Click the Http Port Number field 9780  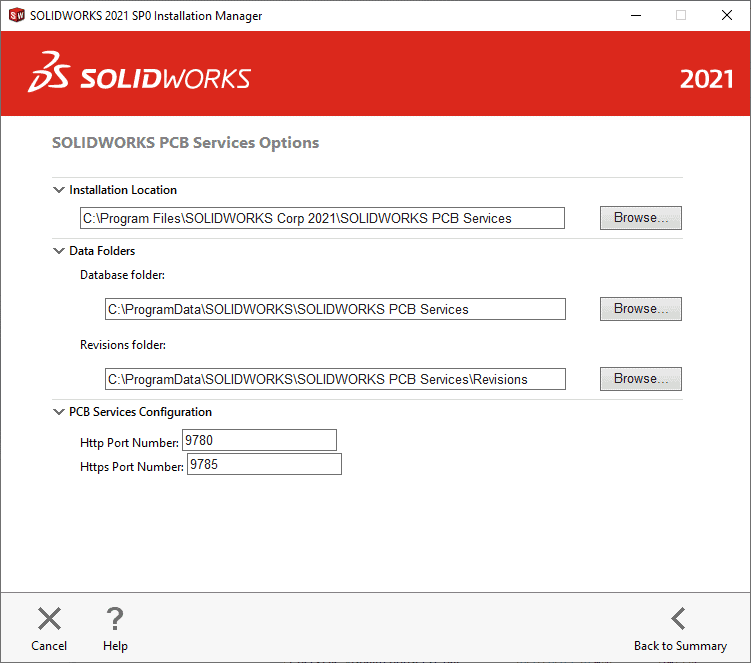coord(259,440)
